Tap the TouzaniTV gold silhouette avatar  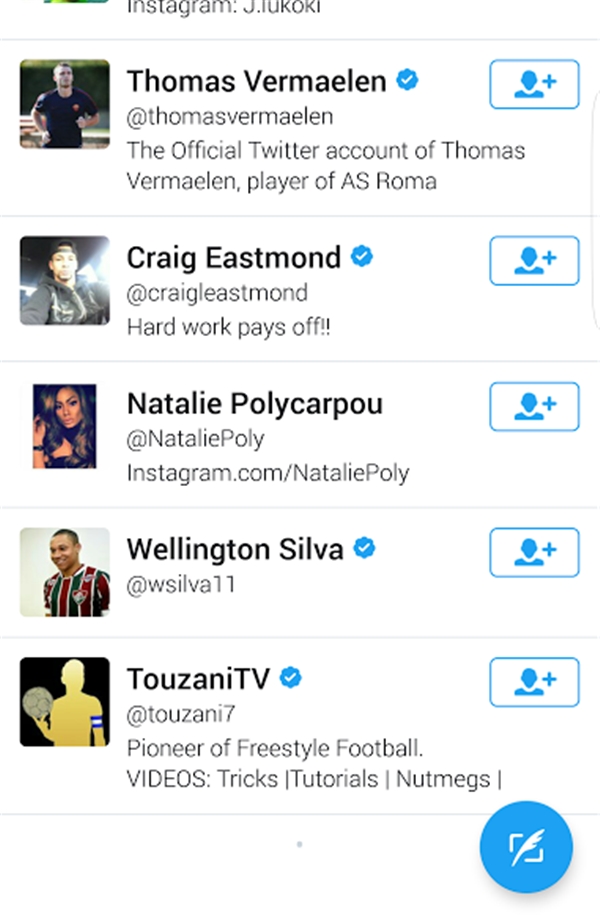pos(65,702)
